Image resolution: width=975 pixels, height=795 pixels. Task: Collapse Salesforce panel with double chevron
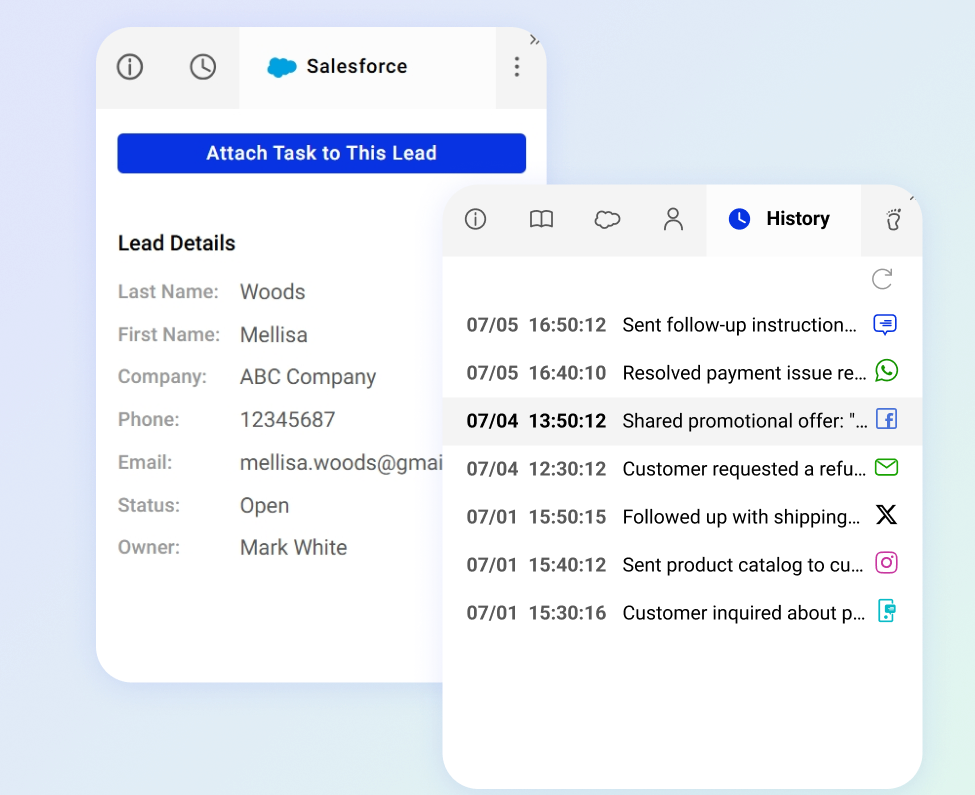pos(534,40)
